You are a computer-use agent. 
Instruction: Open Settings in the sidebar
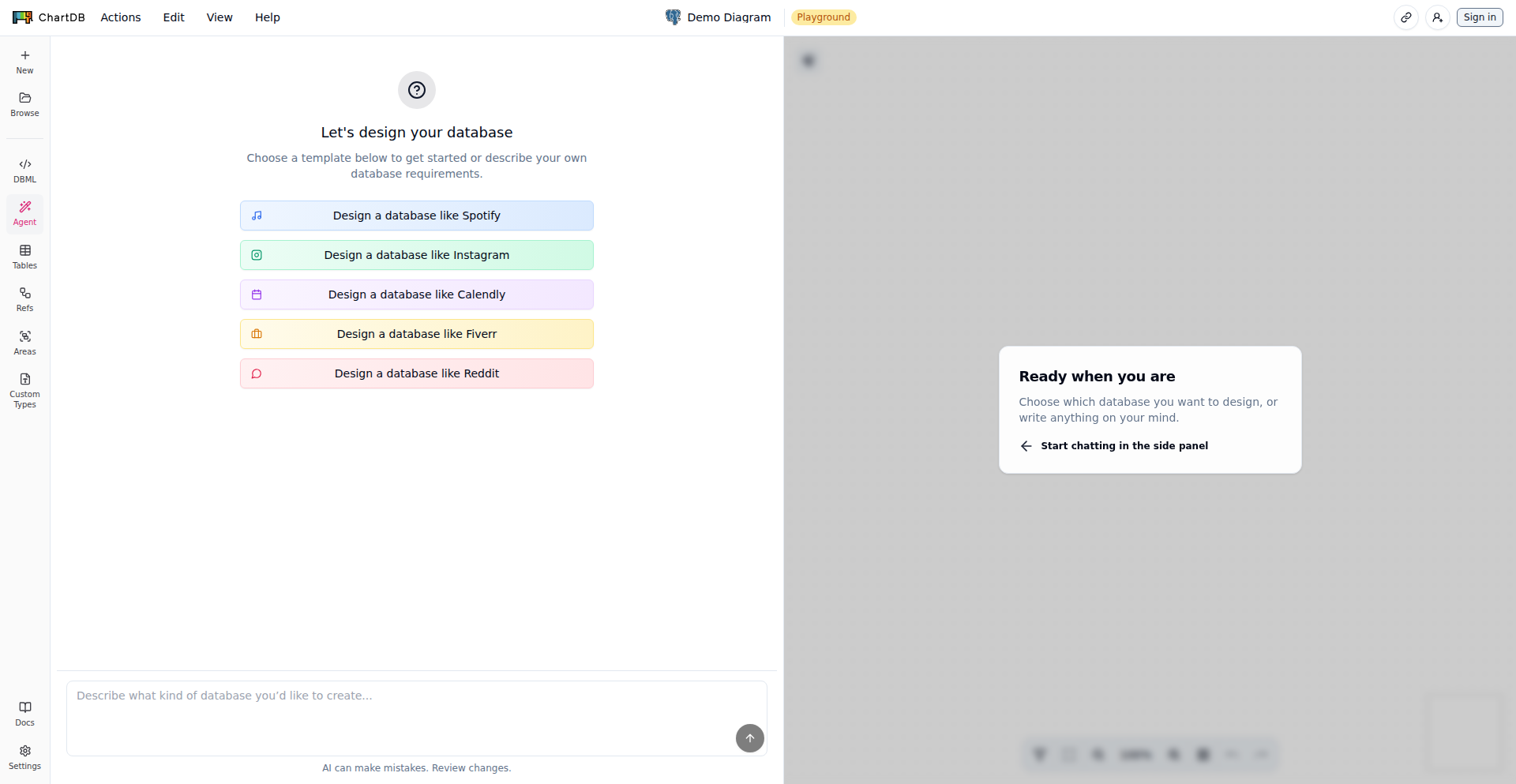(x=25, y=757)
